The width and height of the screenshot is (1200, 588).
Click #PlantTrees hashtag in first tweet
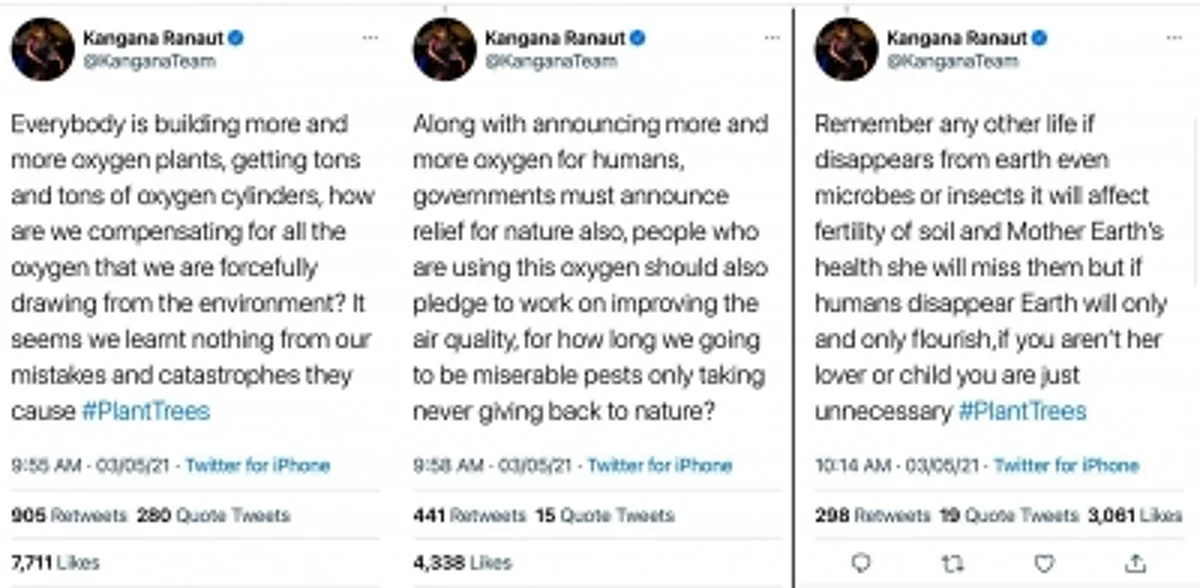(145, 411)
